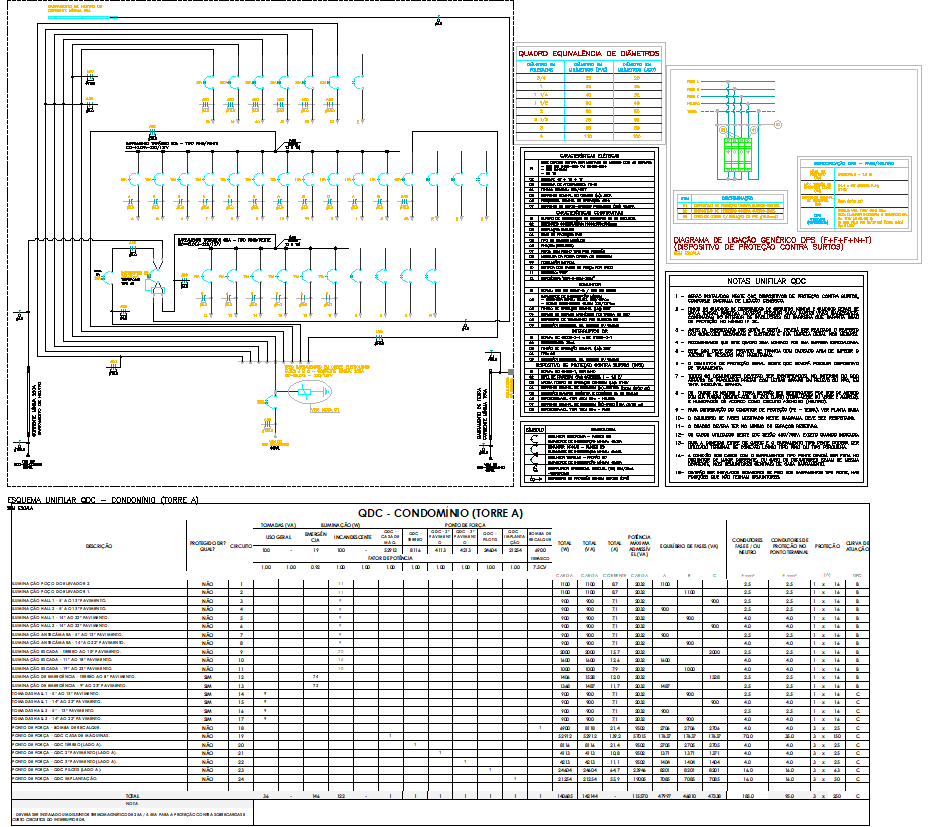
Task: Toggle the SIM cell for circuit 12 iluminação de emergência
Action: click(207, 676)
